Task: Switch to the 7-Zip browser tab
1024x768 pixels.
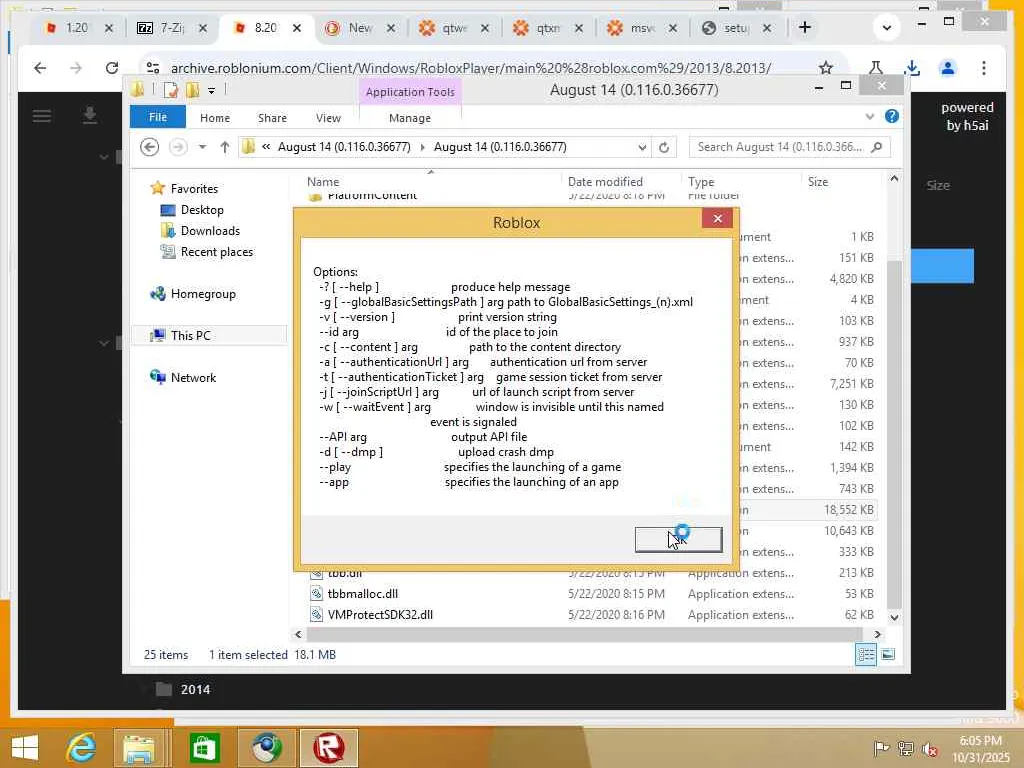Action: pyautogui.click(x=172, y=27)
